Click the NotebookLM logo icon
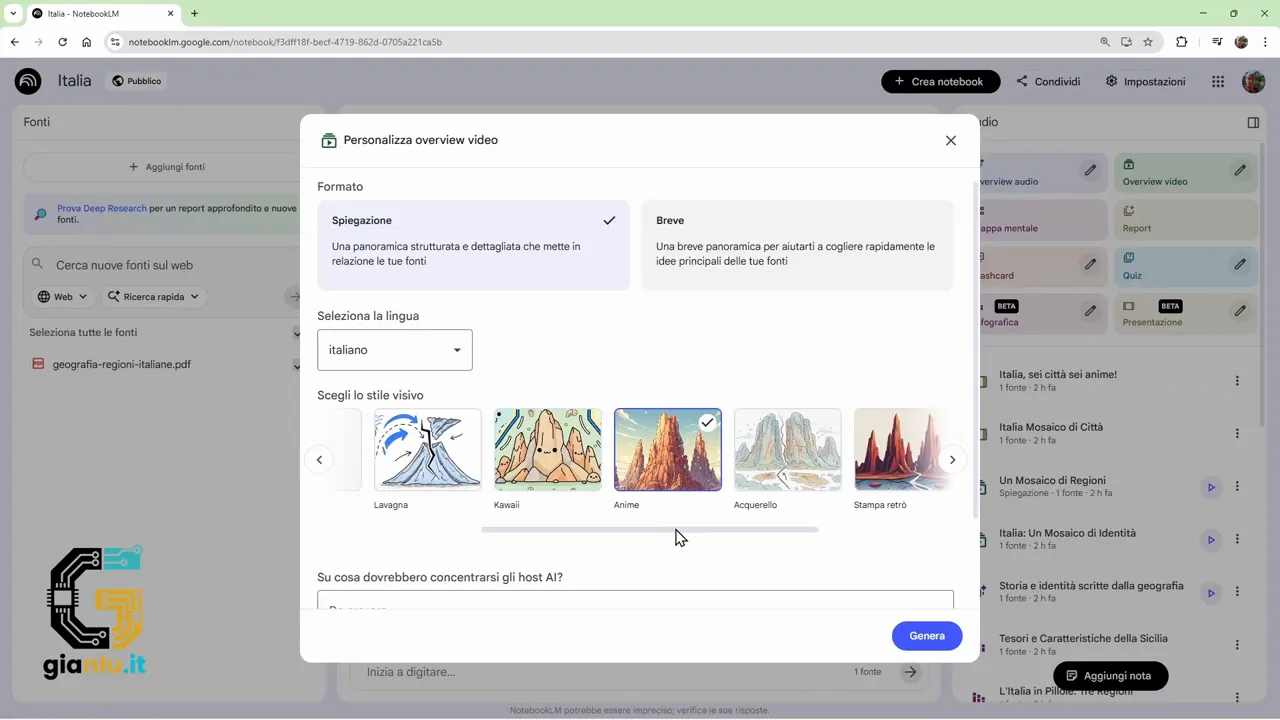The image size is (1280, 720). click(28, 81)
